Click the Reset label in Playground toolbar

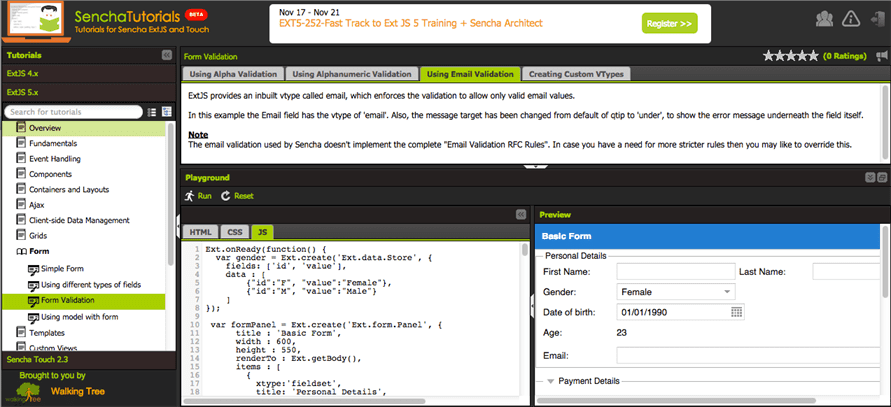point(244,196)
